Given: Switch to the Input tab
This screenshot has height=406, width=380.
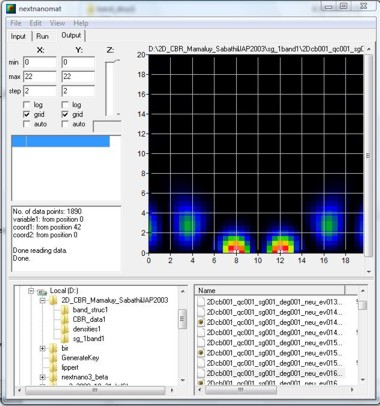Looking at the screenshot, I should coord(18,36).
